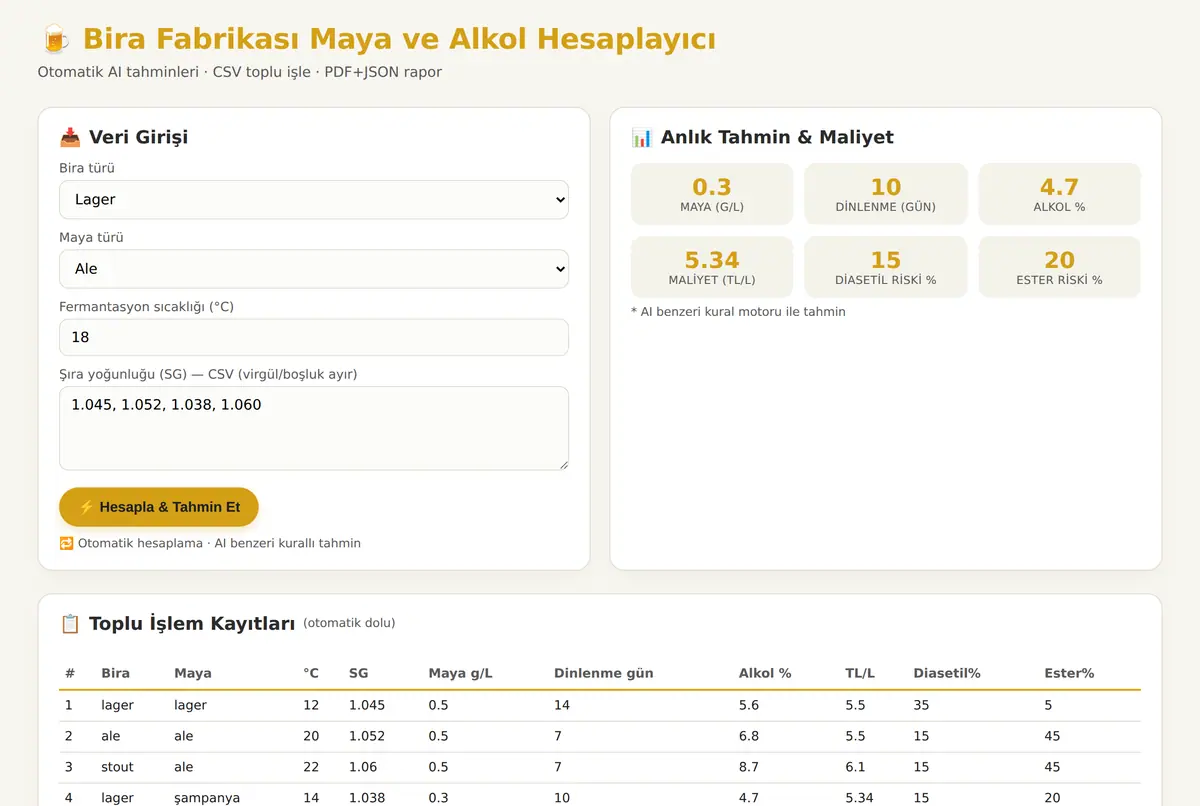
Task: Click the SG column header
Action: (358, 673)
